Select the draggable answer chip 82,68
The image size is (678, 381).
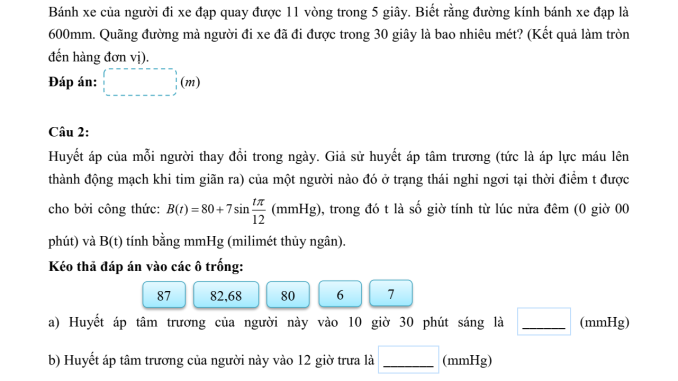(x=226, y=295)
